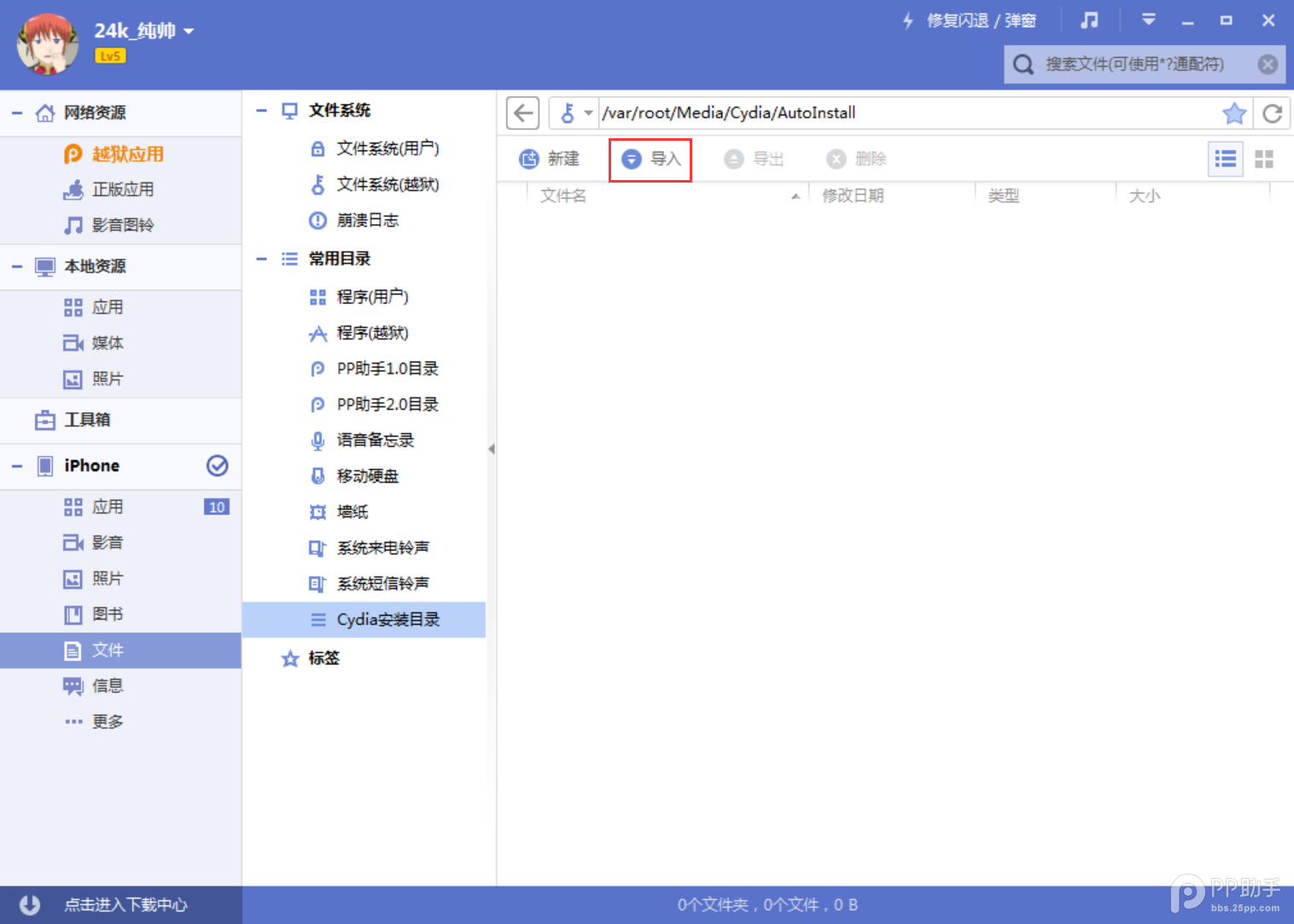
Task: Open 正版应用 in the sidebar
Action: pos(120,189)
